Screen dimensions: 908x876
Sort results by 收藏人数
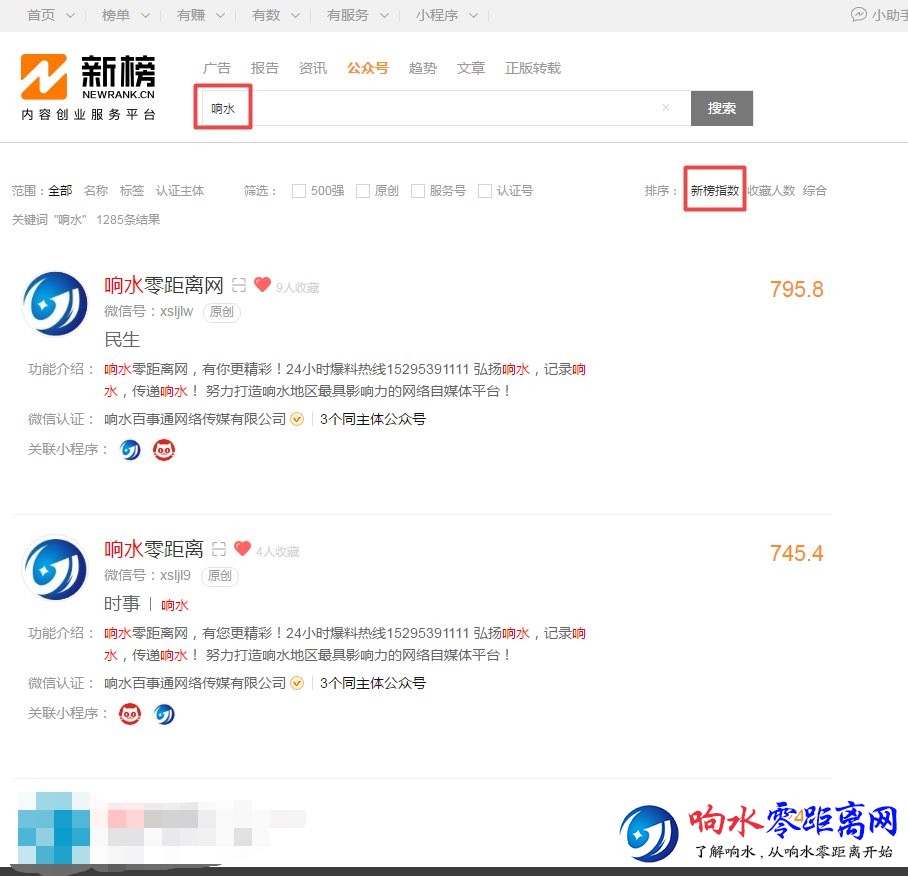pos(771,190)
